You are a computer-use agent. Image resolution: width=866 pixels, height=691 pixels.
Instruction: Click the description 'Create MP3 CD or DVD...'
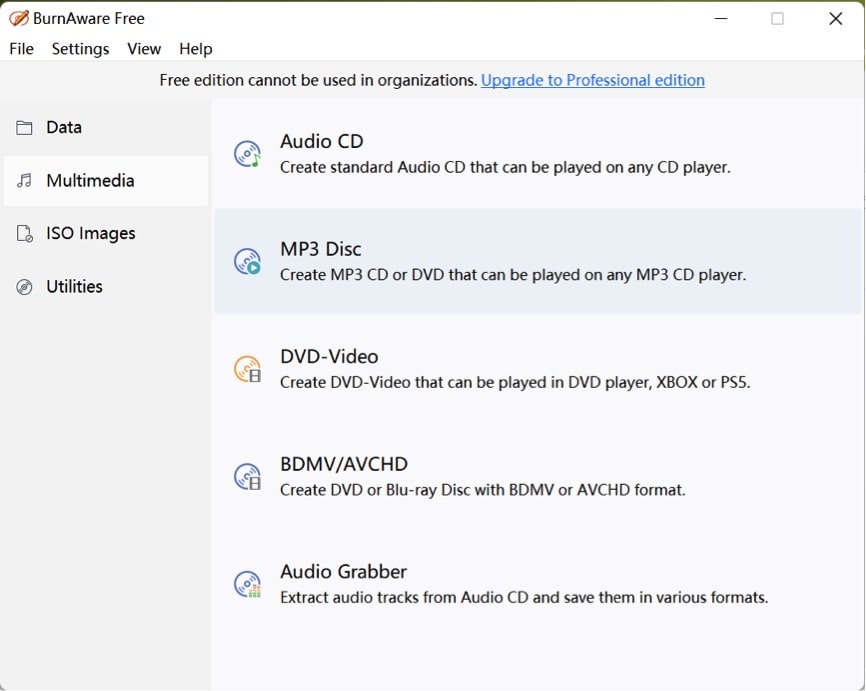pyautogui.click(x=513, y=275)
